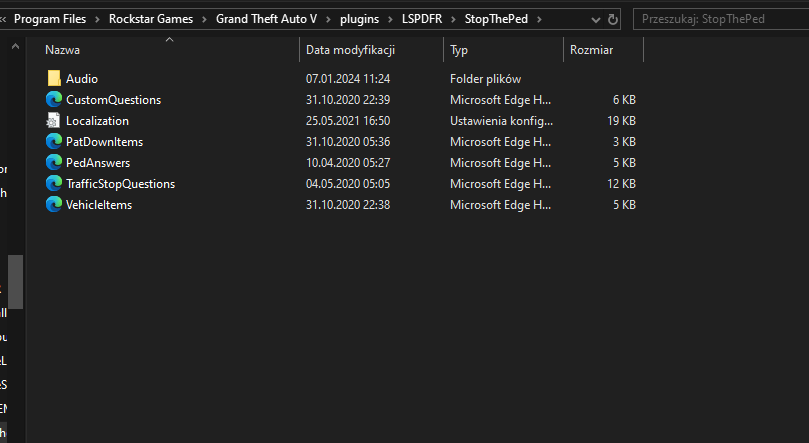Select the TrafficStopQuestions file icon
The width and height of the screenshot is (809, 443).
click(54, 183)
